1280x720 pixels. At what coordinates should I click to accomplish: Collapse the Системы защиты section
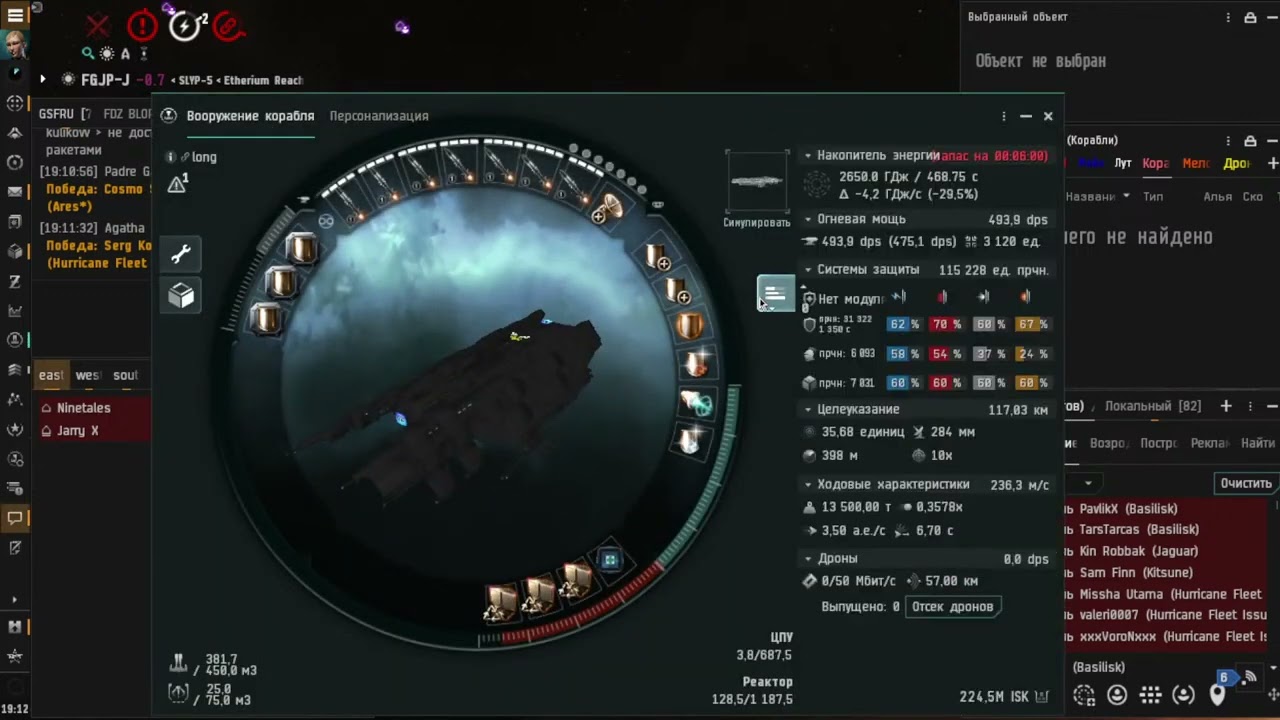[808, 270]
